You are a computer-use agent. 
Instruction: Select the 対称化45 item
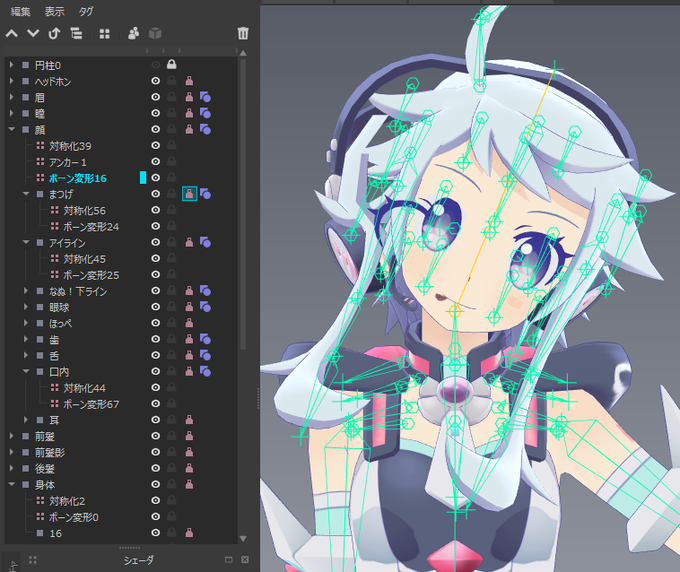click(x=85, y=259)
